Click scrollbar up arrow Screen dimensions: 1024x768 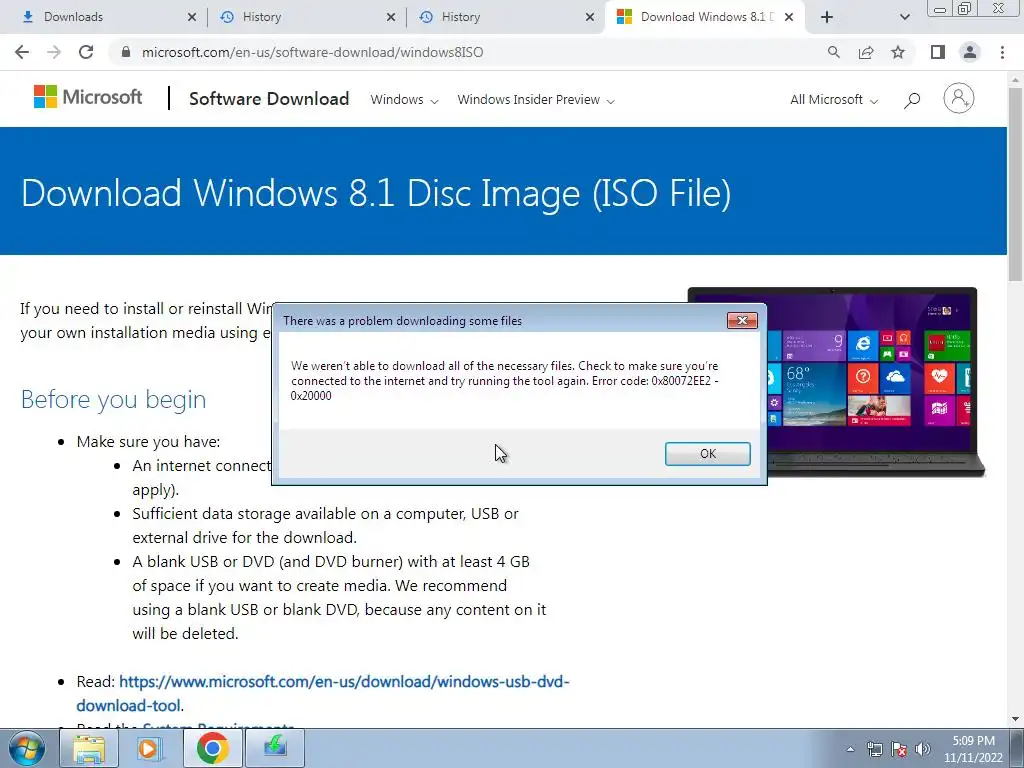(1016, 79)
